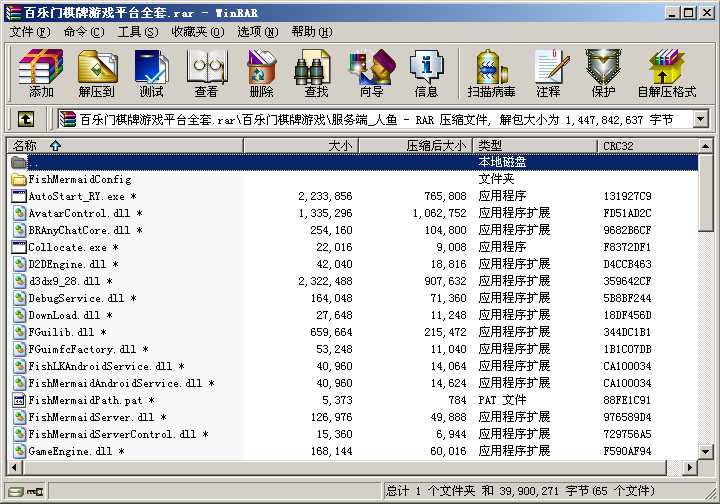Expand the address path dropdown arrow

click(700, 120)
